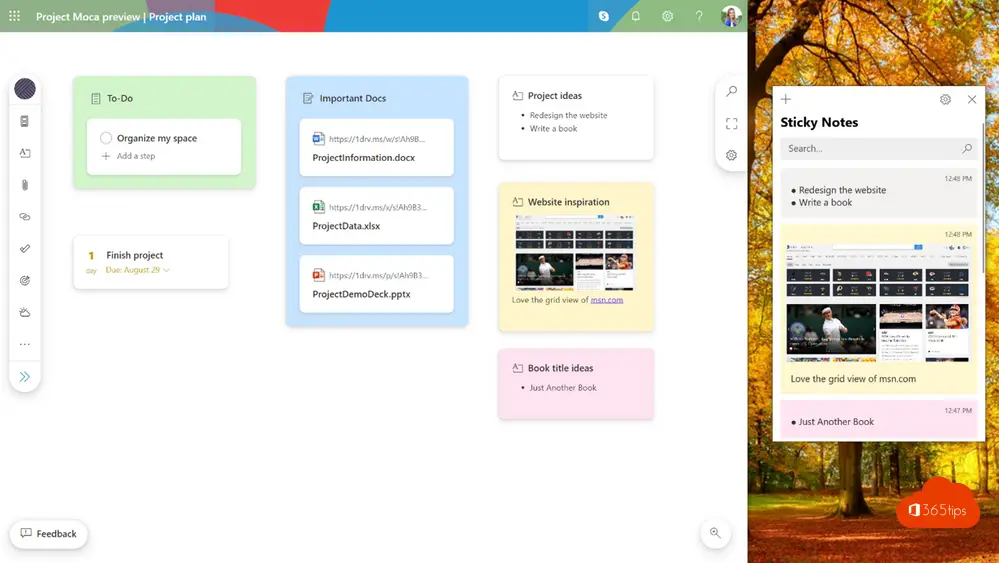The image size is (999, 563).
Task: Open the notifications bell
Action: [635, 17]
